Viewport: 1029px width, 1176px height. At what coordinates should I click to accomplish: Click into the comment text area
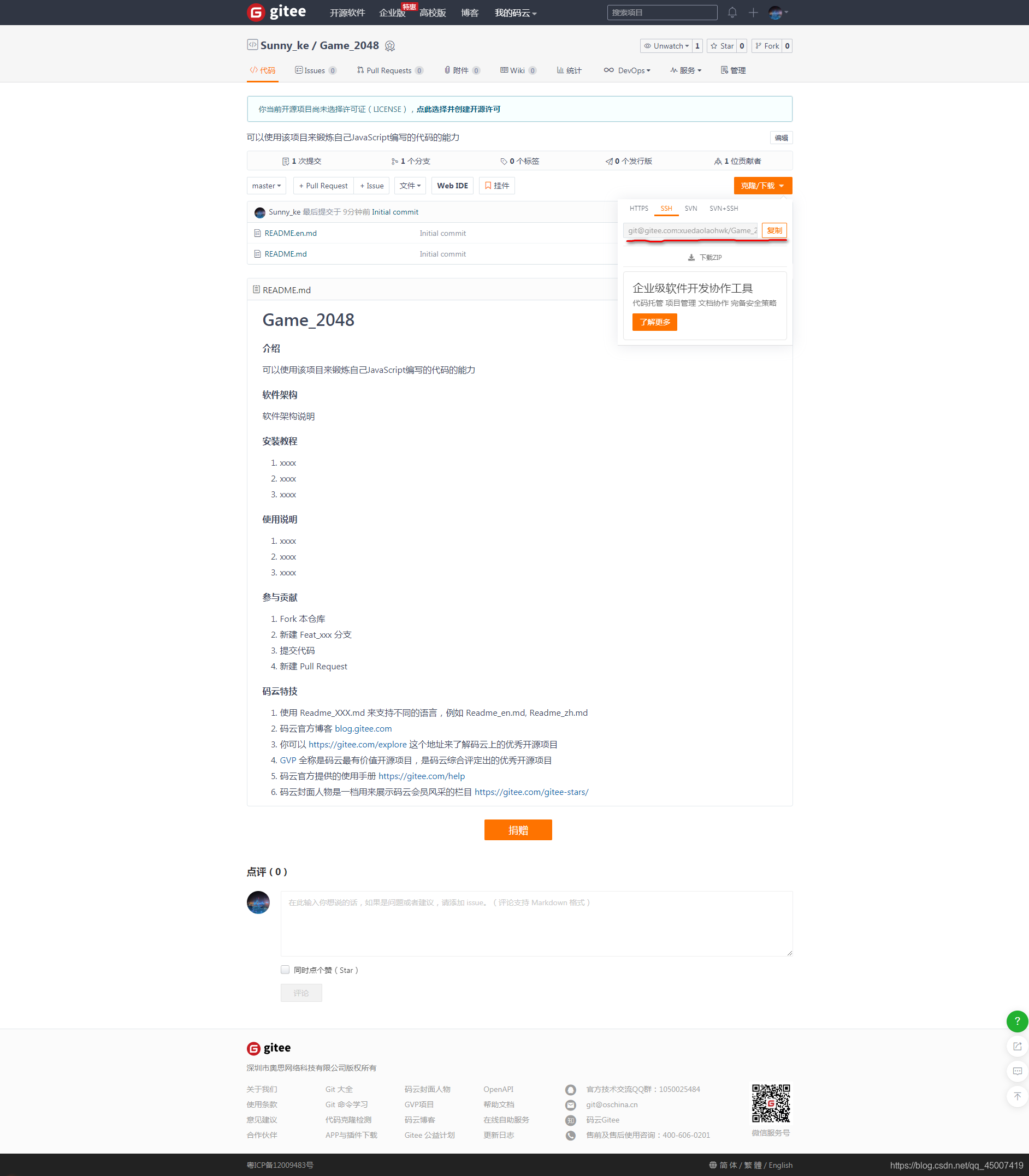tap(536, 923)
